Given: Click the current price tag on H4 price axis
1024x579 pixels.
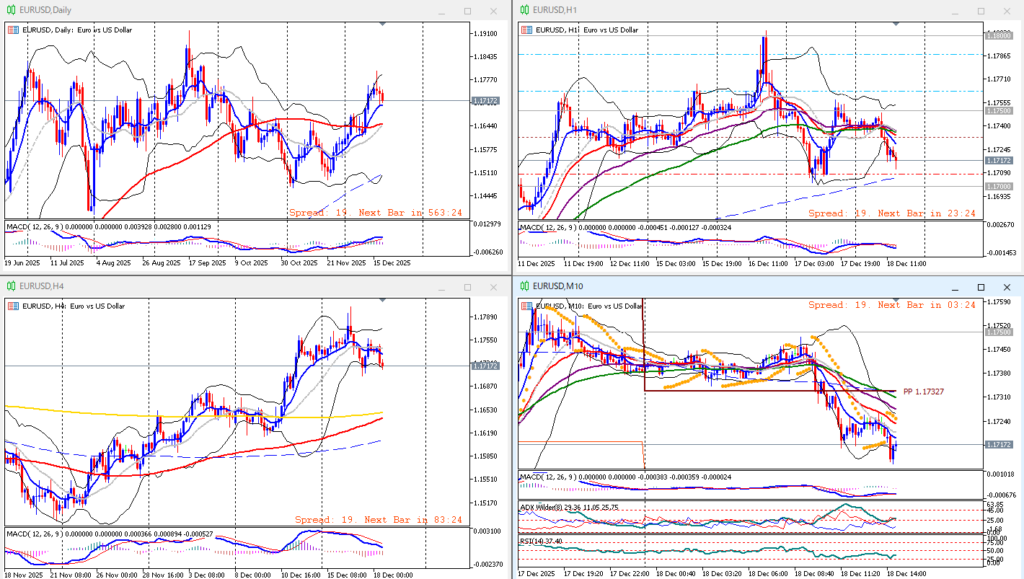Looking at the screenshot, I should point(484,366).
